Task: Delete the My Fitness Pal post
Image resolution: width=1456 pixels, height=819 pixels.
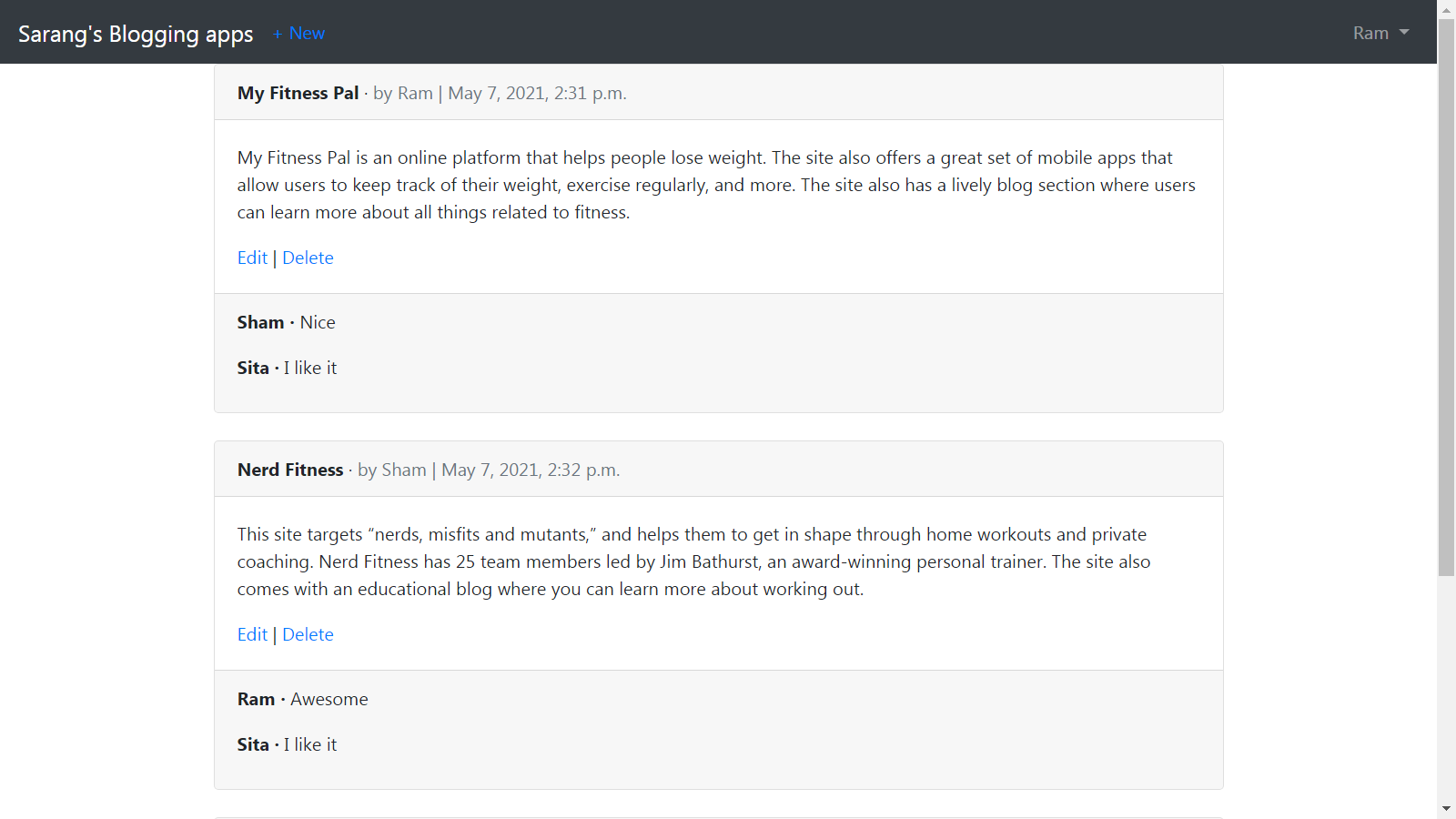Action: pyautogui.click(x=308, y=258)
